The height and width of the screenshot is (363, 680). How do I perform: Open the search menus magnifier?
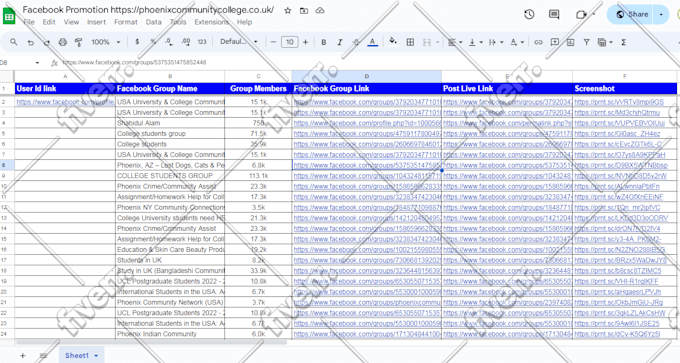coord(14,42)
